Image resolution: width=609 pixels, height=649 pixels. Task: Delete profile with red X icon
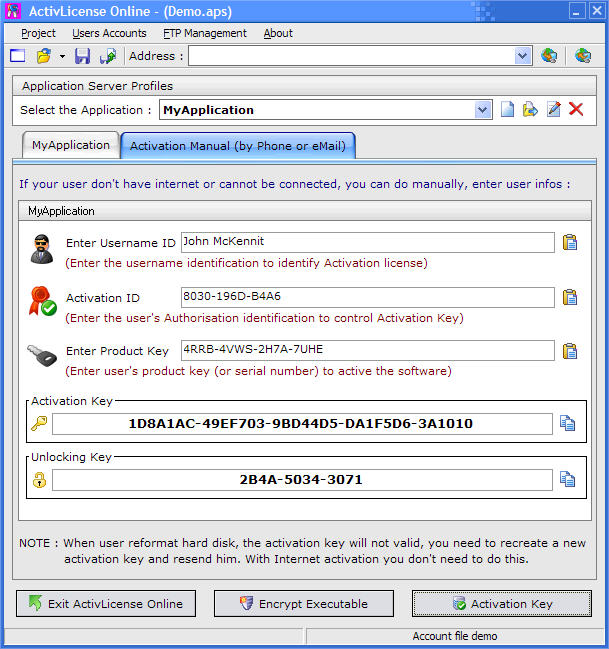[576, 109]
